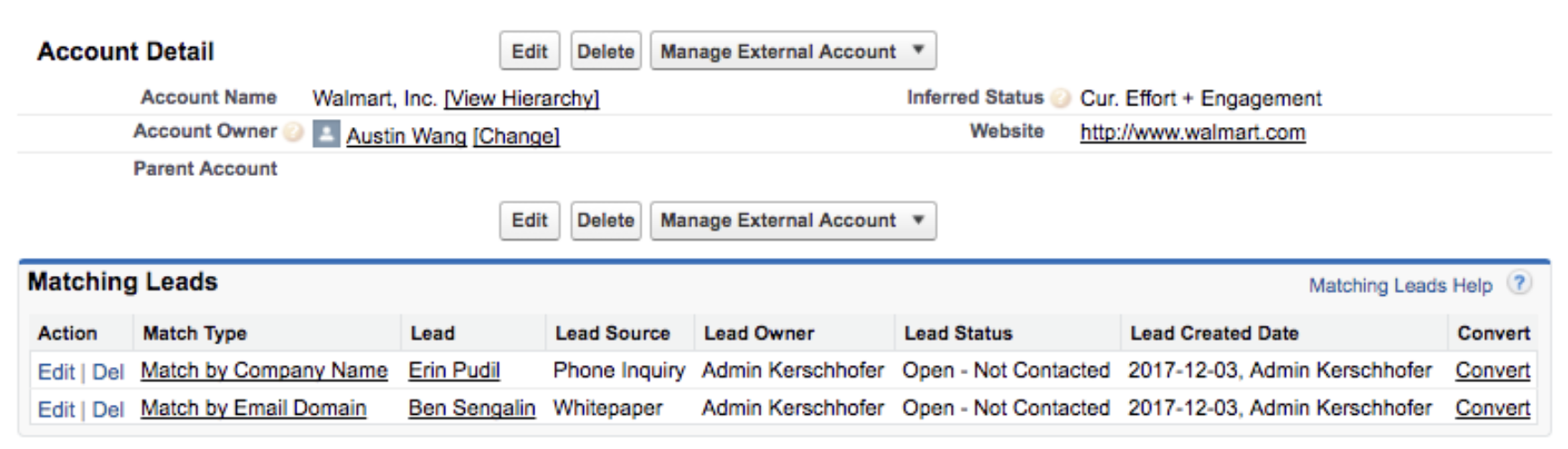Edit the Ben Sengalin matching lead row
Image resolution: width=1568 pixels, height=449 pixels.
point(56,409)
